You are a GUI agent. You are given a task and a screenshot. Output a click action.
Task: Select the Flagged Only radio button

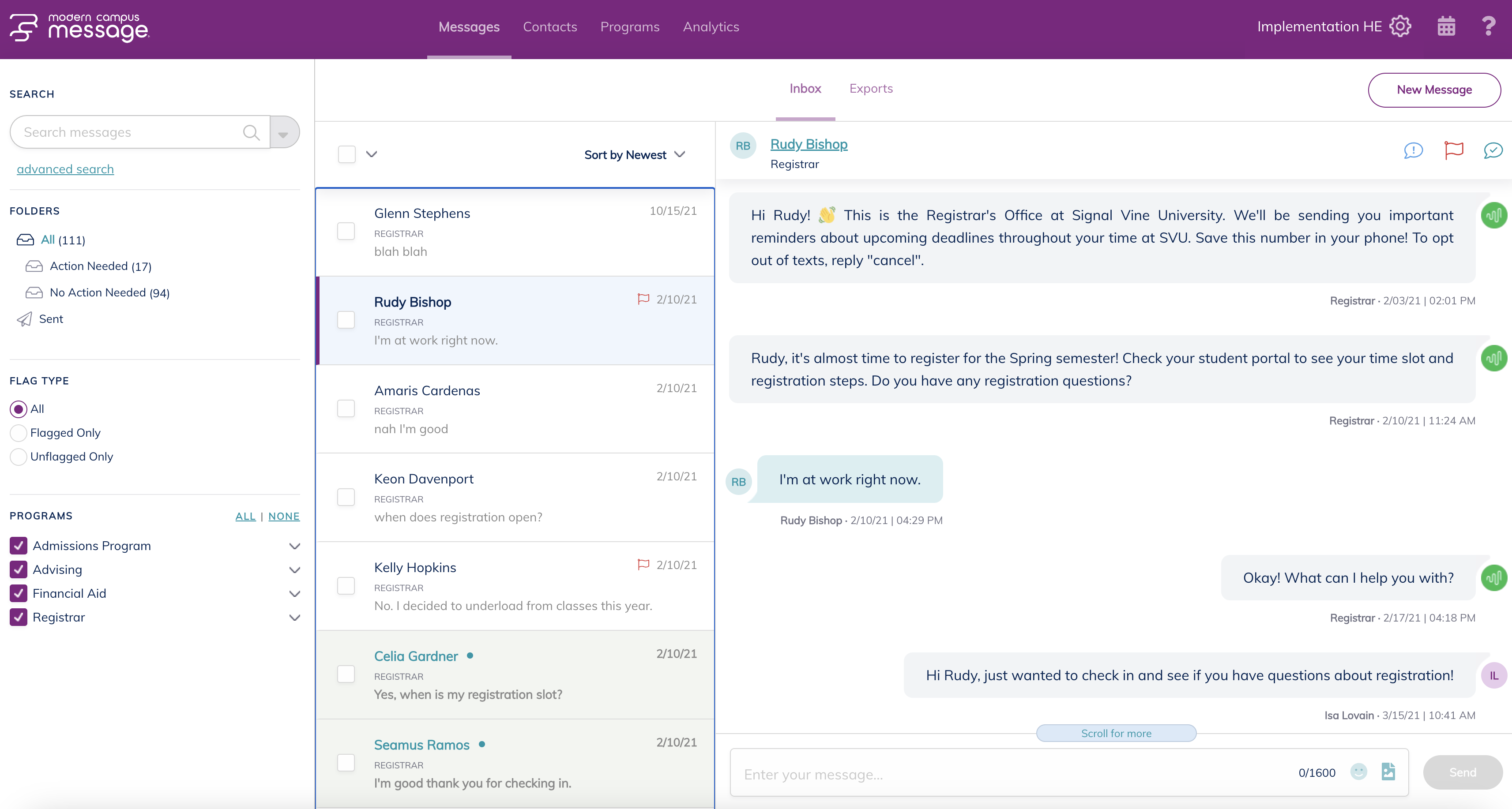coord(18,433)
